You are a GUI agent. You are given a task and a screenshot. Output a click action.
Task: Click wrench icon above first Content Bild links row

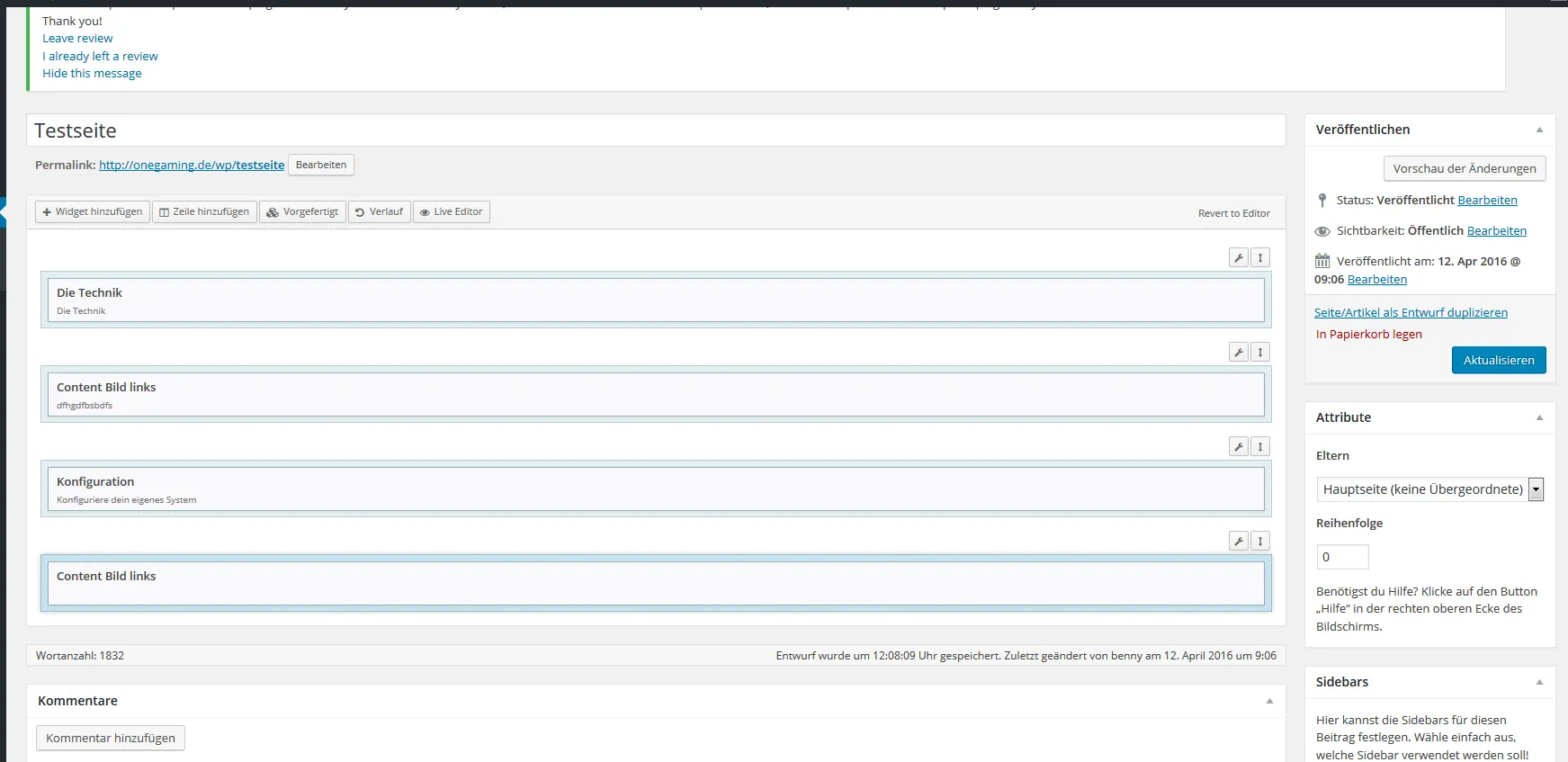1239,353
